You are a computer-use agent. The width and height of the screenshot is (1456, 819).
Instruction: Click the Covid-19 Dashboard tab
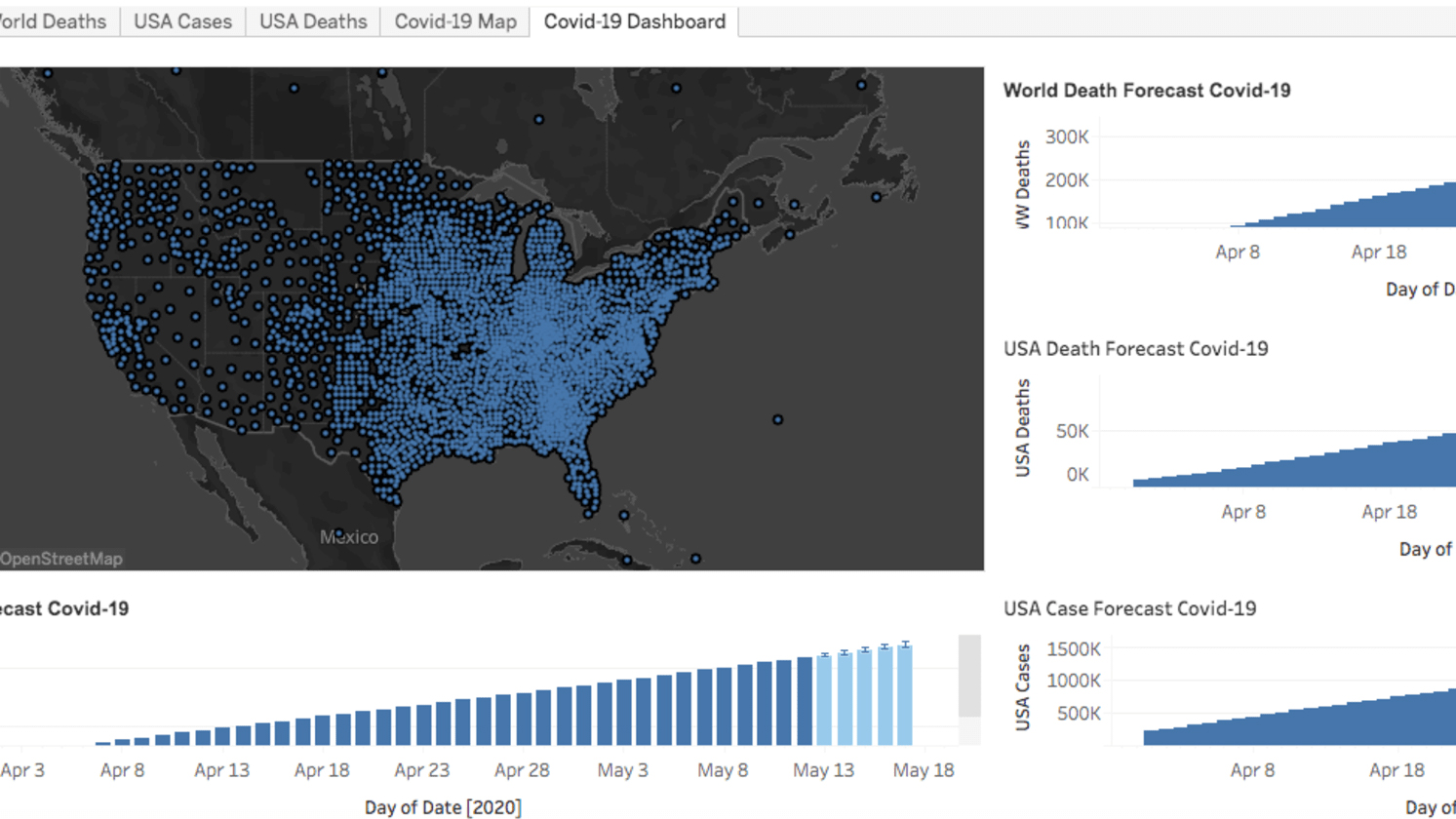pyautogui.click(x=634, y=21)
